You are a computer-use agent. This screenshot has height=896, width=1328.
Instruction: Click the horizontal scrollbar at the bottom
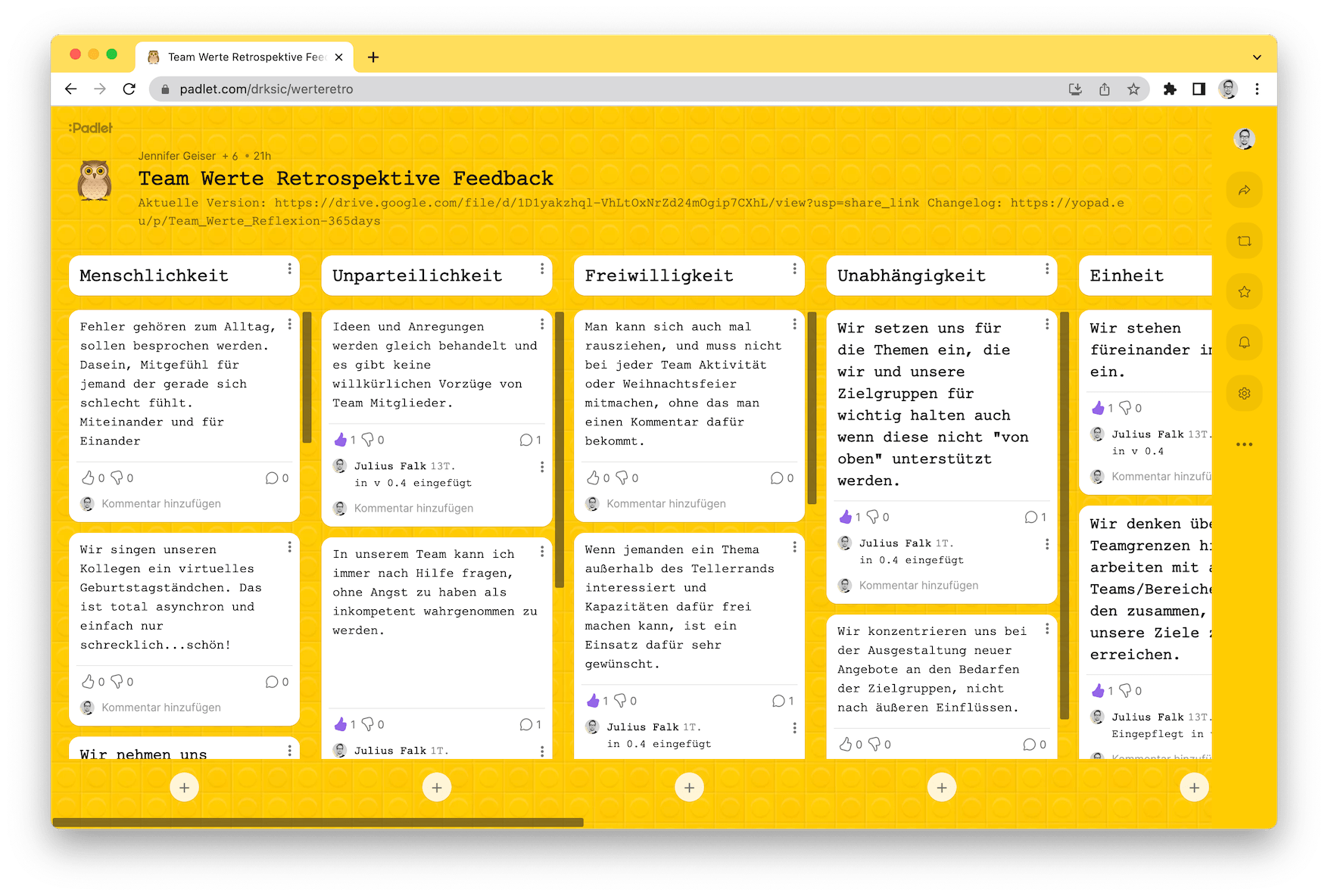point(318,823)
